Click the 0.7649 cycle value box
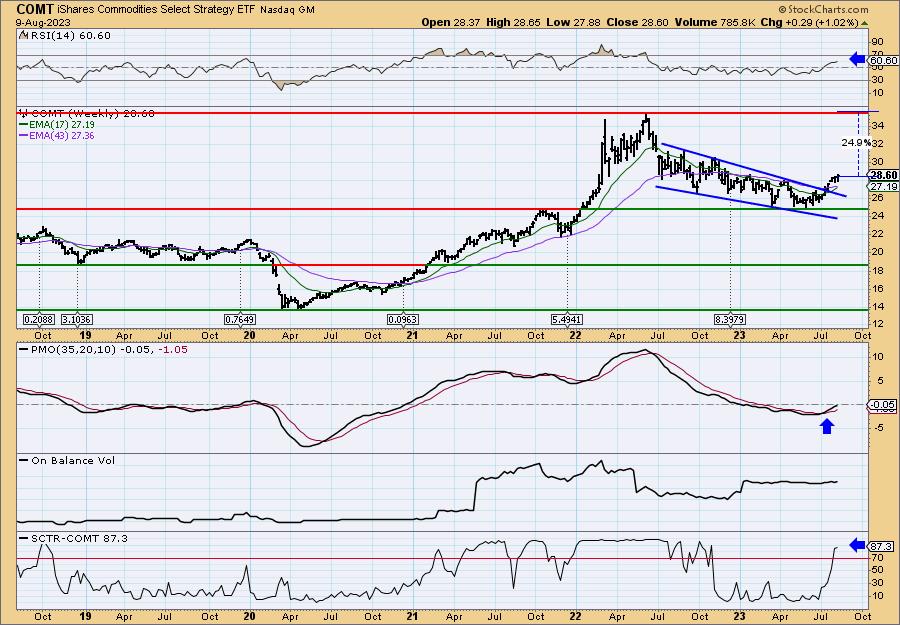This screenshot has width=900, height=625. pos(240,319)
